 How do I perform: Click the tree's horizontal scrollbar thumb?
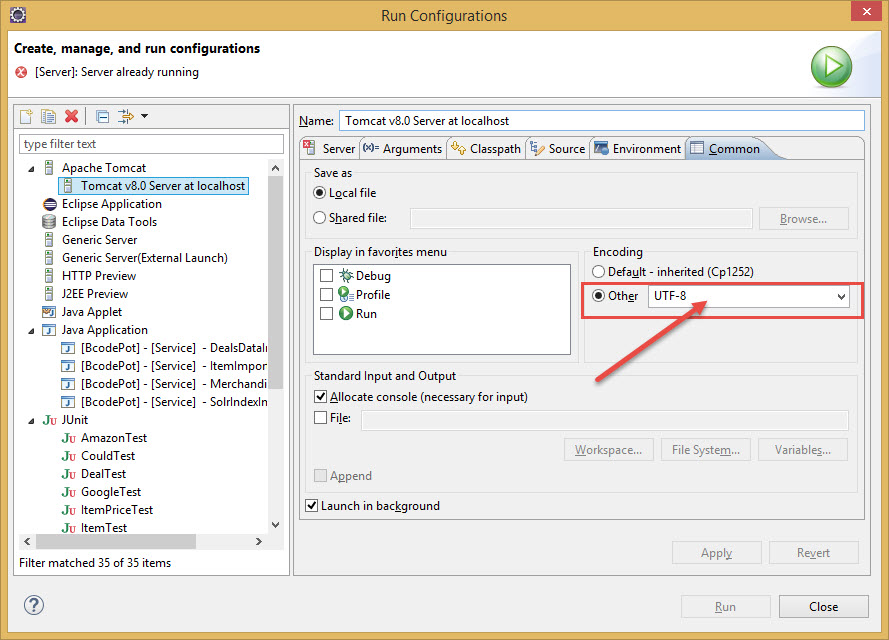[x=116, y=541]
